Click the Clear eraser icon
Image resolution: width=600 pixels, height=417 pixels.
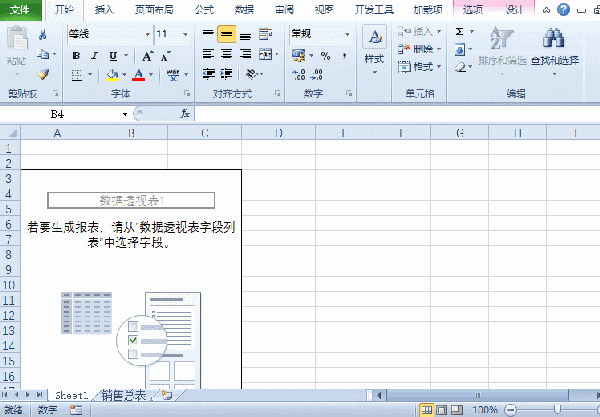[460, 67]
